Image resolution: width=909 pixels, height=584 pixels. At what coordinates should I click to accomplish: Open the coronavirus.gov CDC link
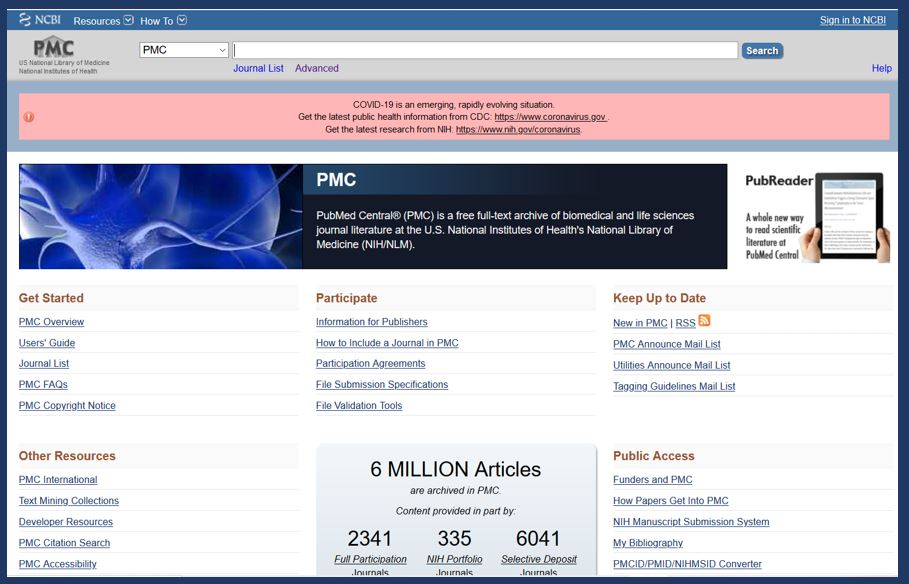tap(550, 117)
